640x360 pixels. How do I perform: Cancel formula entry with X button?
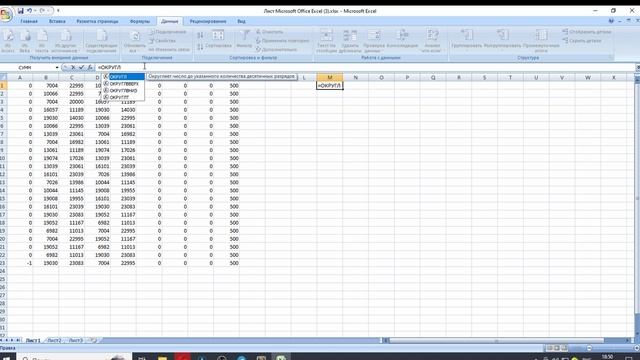[73, 67]
